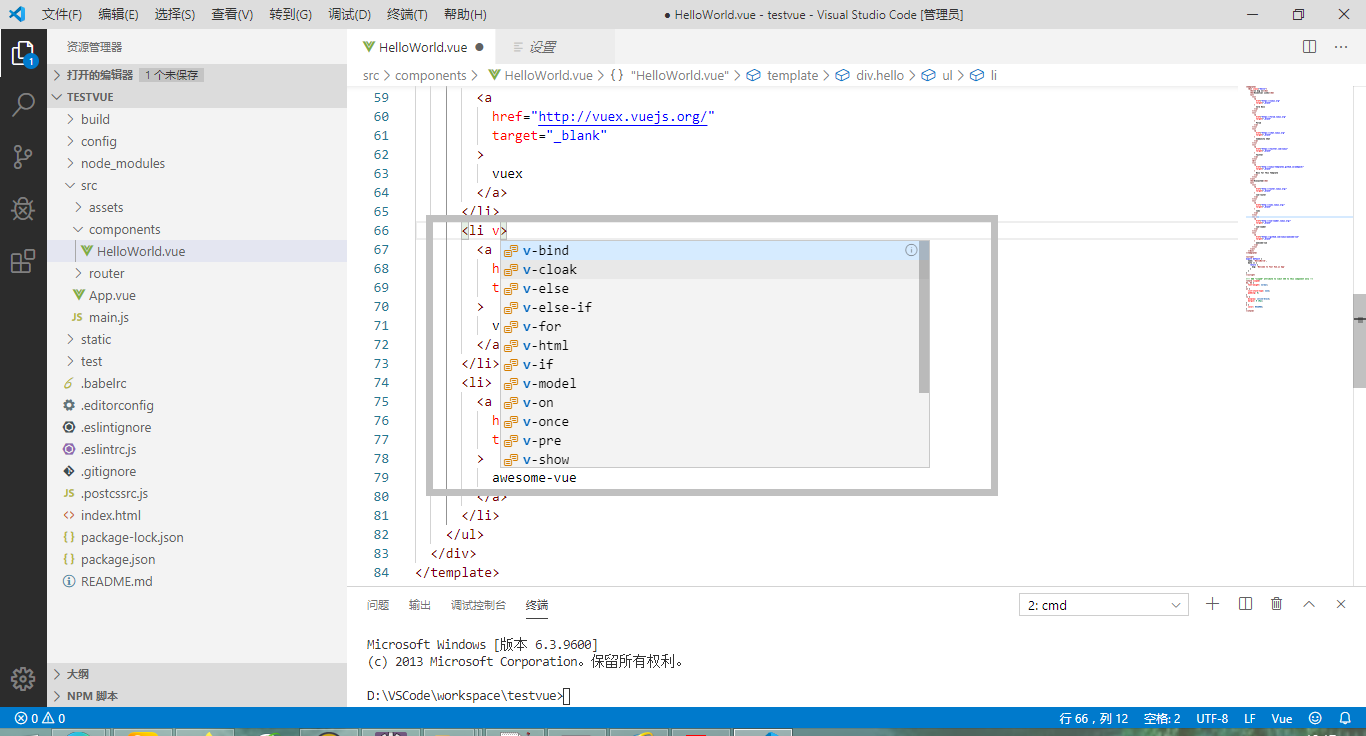Image resolution: width=1366 pixels, height=736 pixels.
Task: Maximize the panel with up chevron
Action: (x=1309, y=604)
